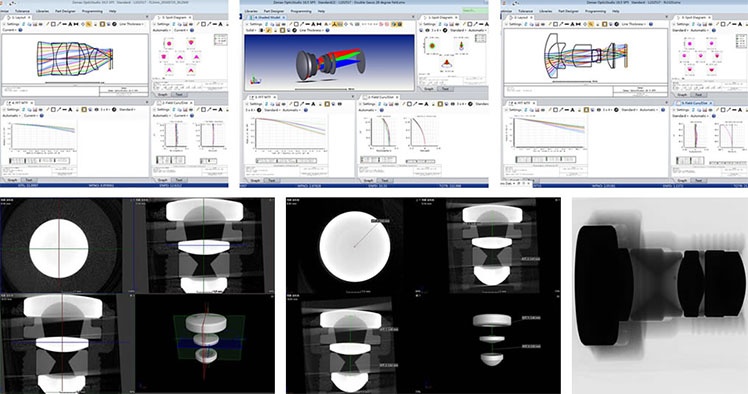Click the refresh icon next to Shaded Model Settings
The image size is (748, 394).
[267, 24]
